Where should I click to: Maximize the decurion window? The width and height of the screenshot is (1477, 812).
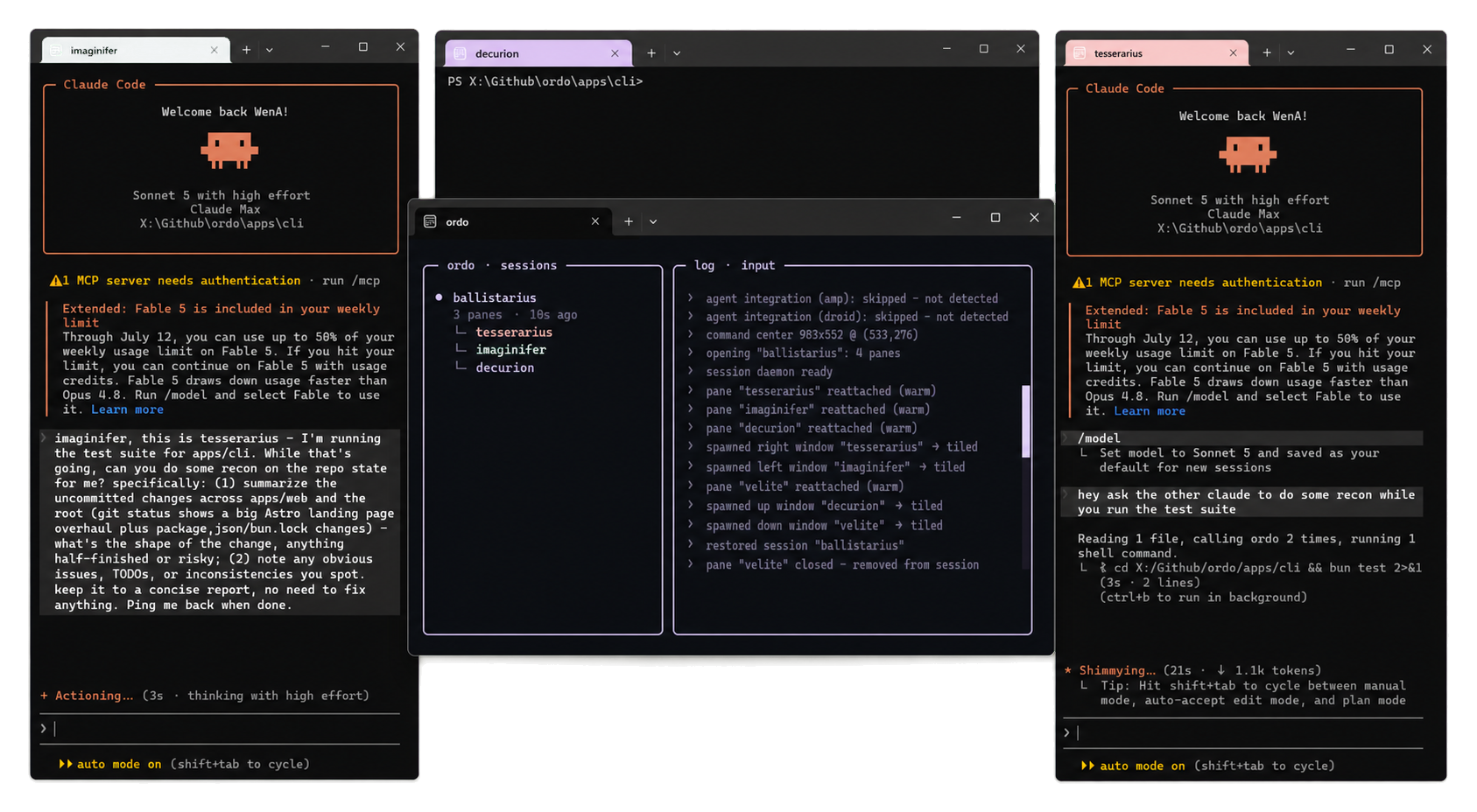coord(983,49)
